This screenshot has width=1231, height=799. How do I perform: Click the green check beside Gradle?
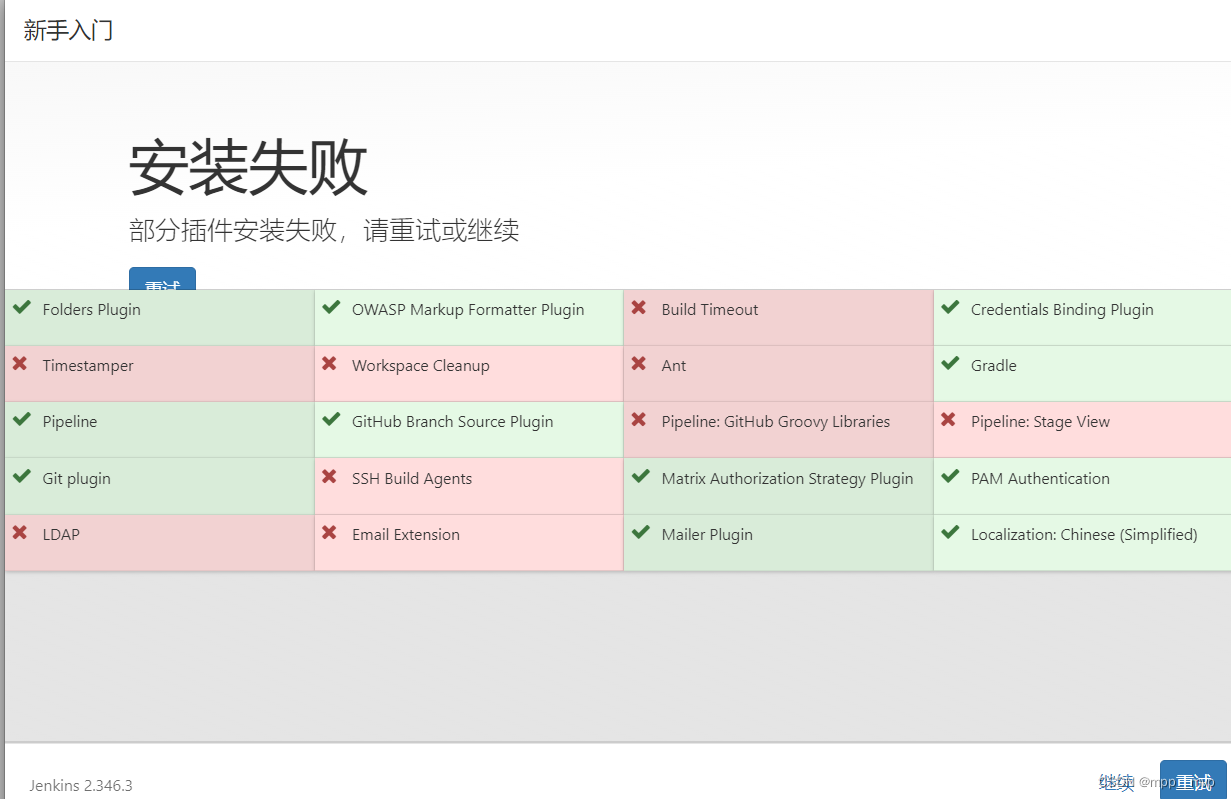(x=950, y=364)
